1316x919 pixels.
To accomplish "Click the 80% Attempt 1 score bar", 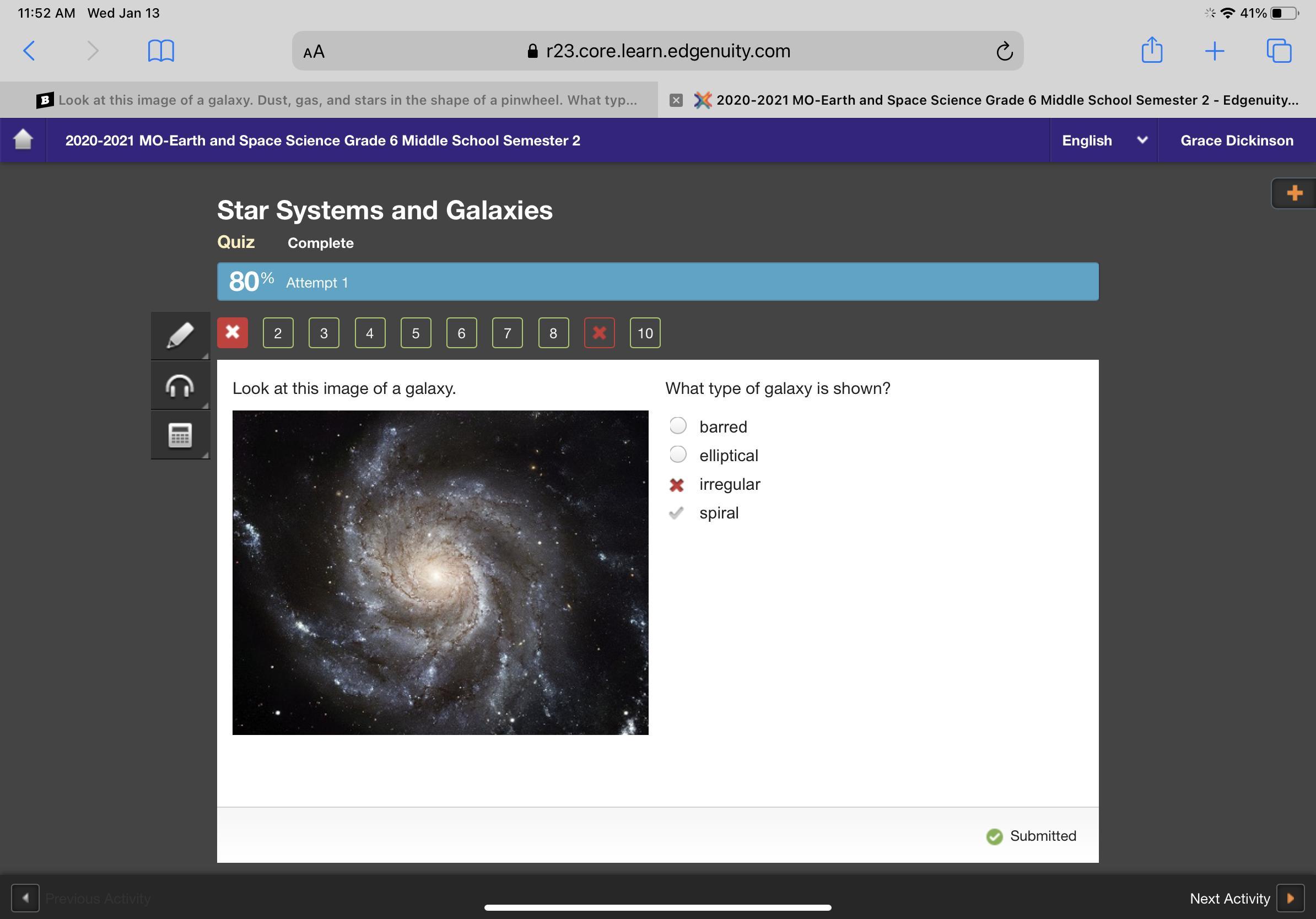I will [657, 282].
